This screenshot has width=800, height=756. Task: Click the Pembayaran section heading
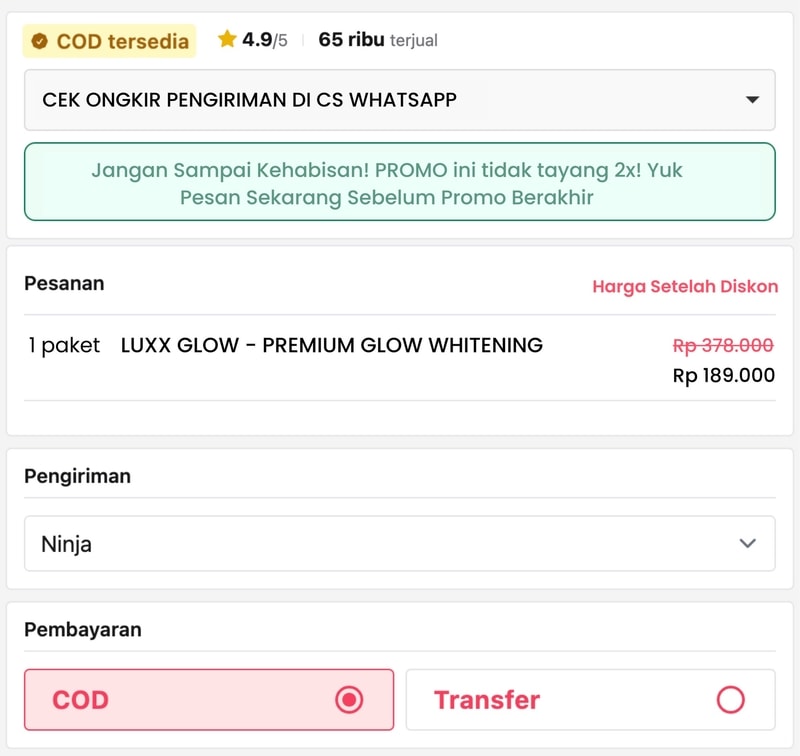pos(83,629)
